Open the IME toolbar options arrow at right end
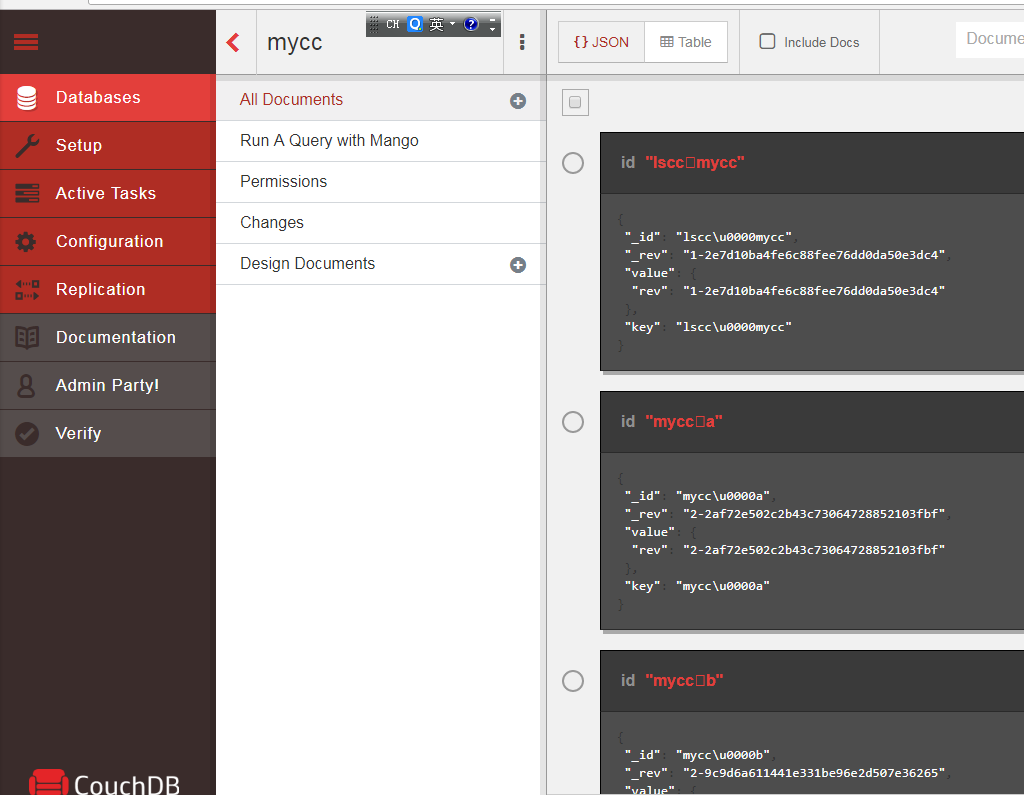1024x795 pixels. [x=492, y=25]
